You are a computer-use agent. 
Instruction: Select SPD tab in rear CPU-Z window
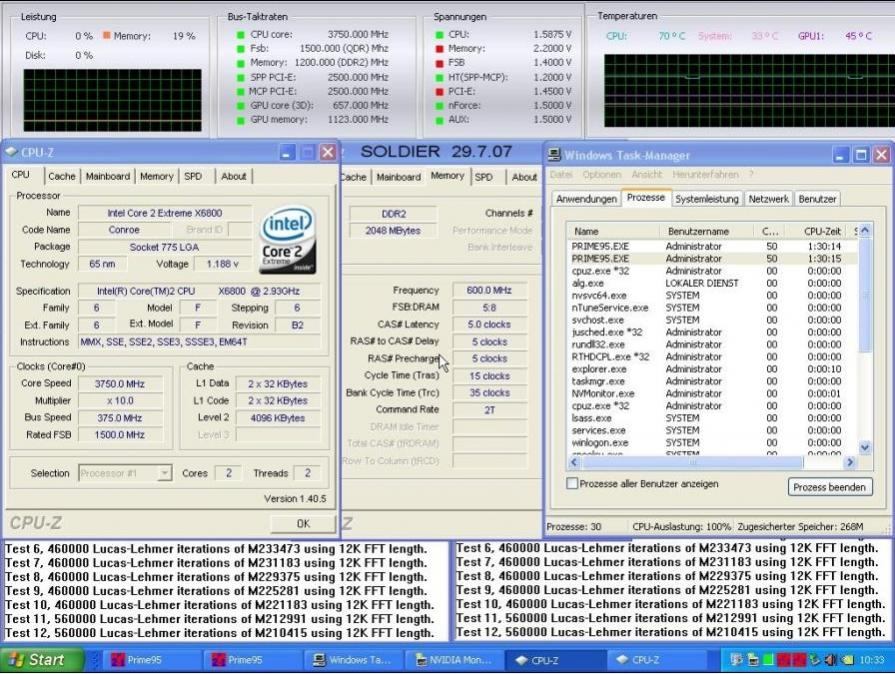click(x=483, y=177)
